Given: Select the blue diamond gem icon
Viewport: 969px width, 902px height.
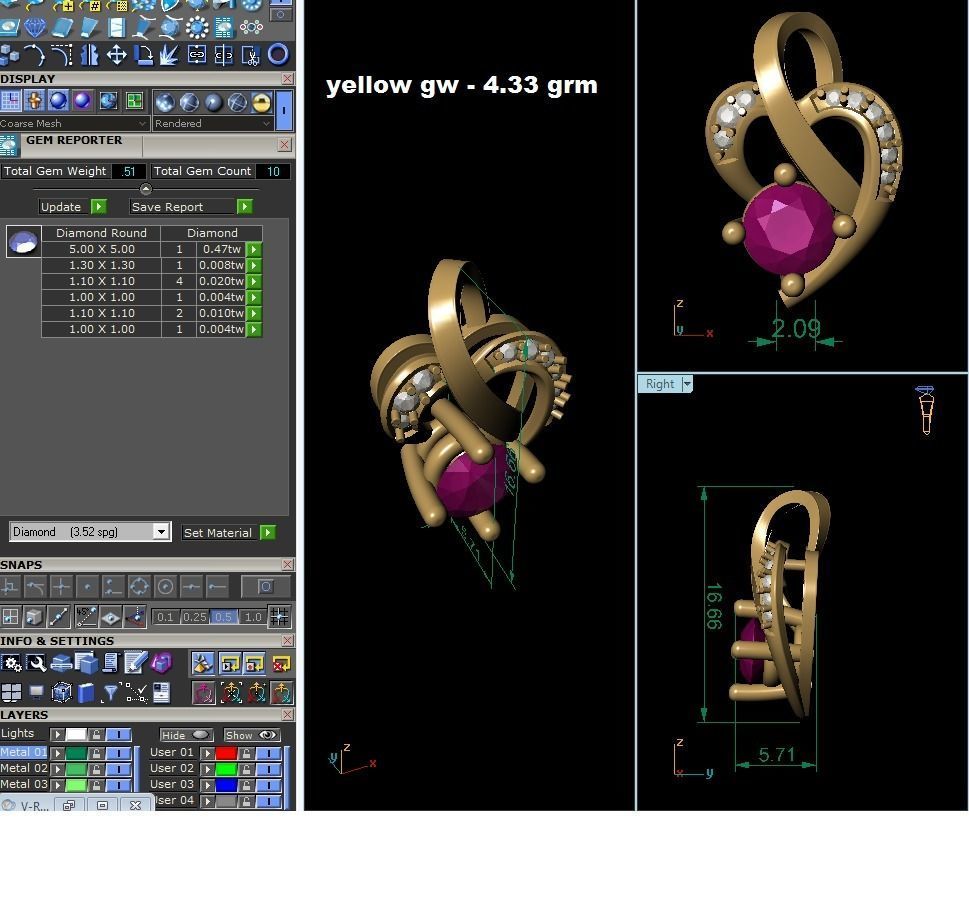Looking at the screenshot, I should [x=35, y=28].
